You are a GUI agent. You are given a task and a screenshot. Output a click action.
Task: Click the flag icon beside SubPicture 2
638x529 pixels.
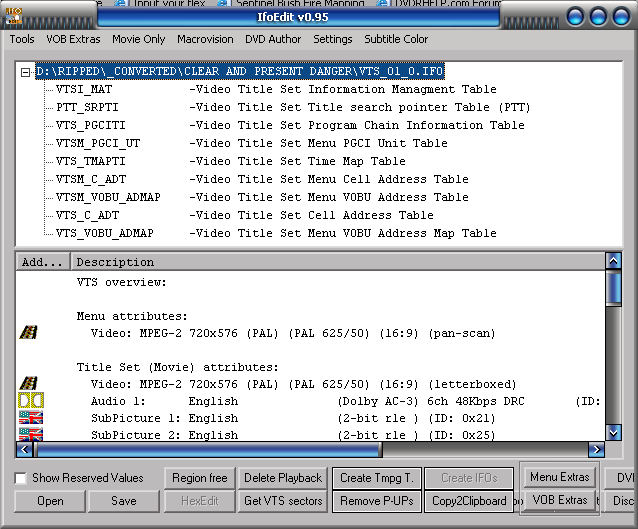tap(31, 435)
